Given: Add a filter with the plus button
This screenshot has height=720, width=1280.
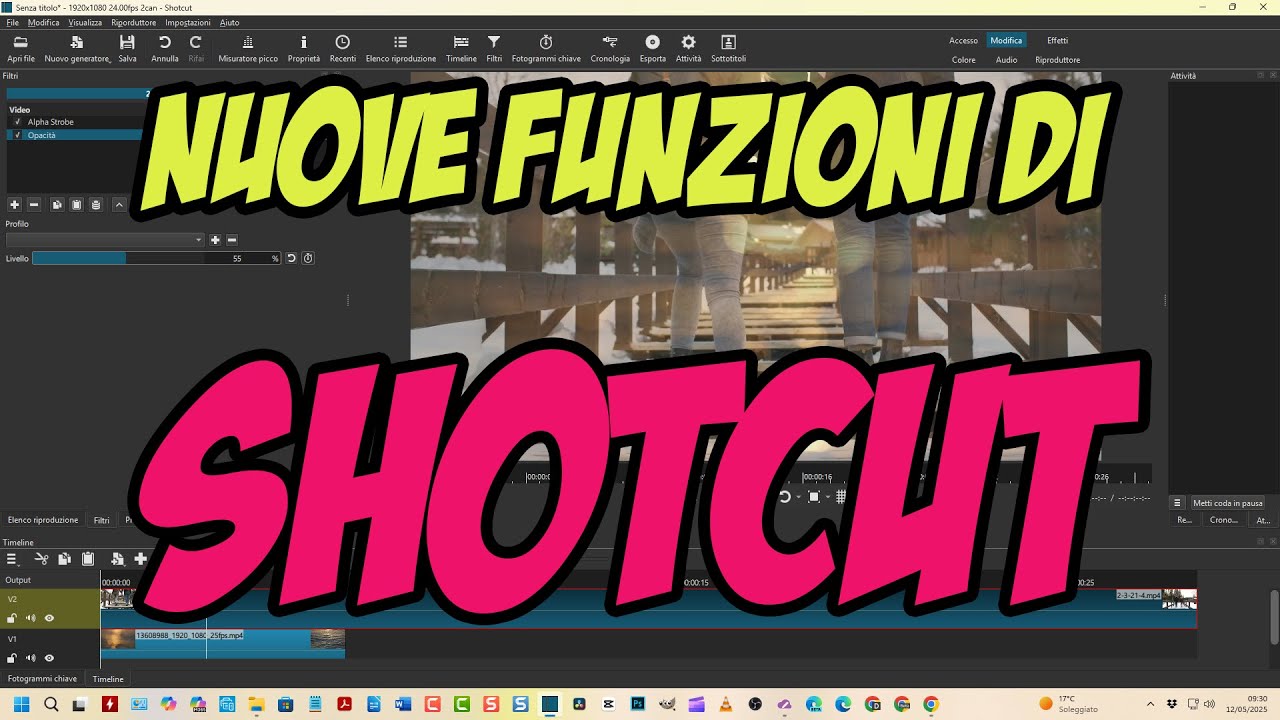Looking at the screenshot, I should click(x=14, y=204).
